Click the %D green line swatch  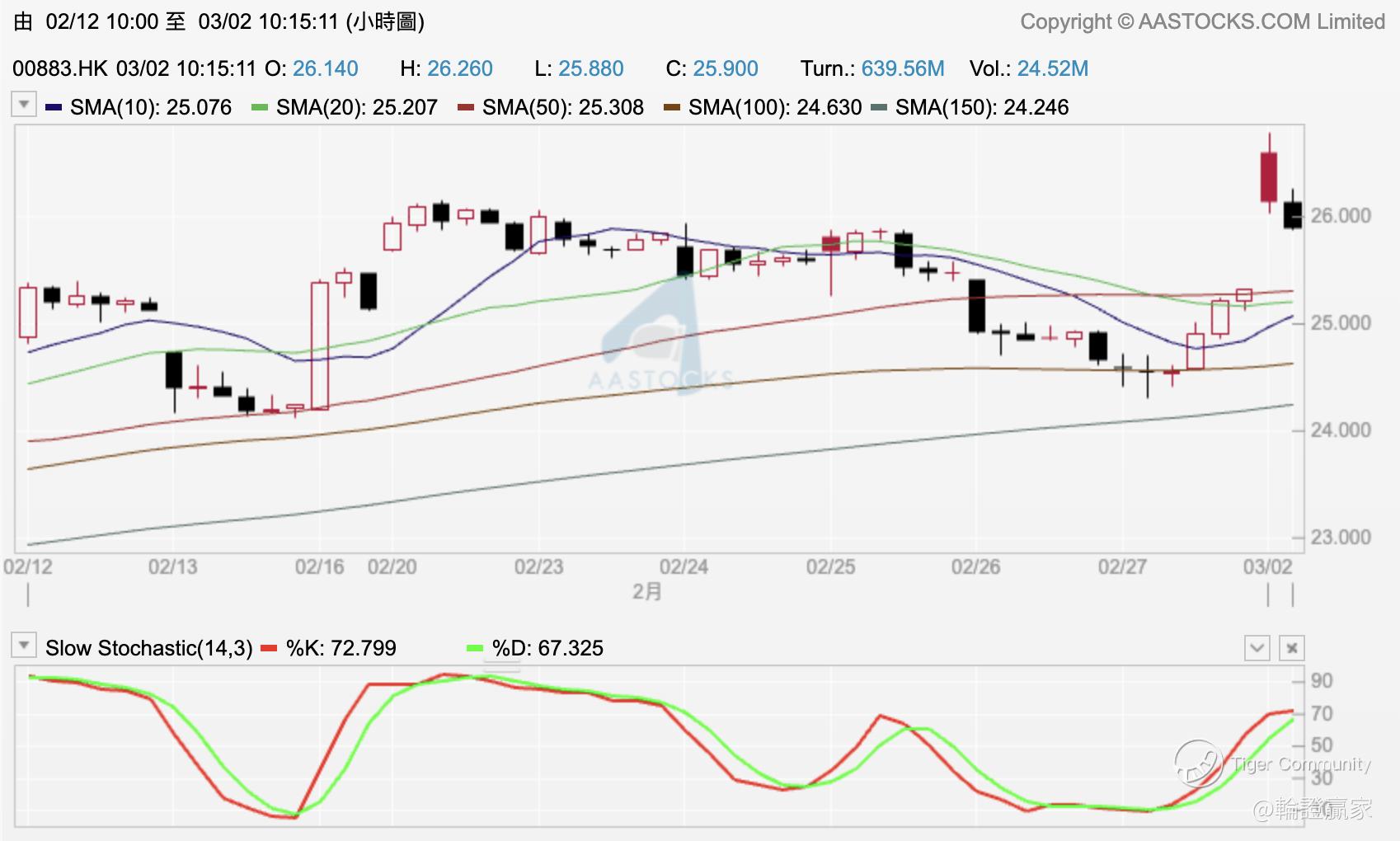[475, 648]
